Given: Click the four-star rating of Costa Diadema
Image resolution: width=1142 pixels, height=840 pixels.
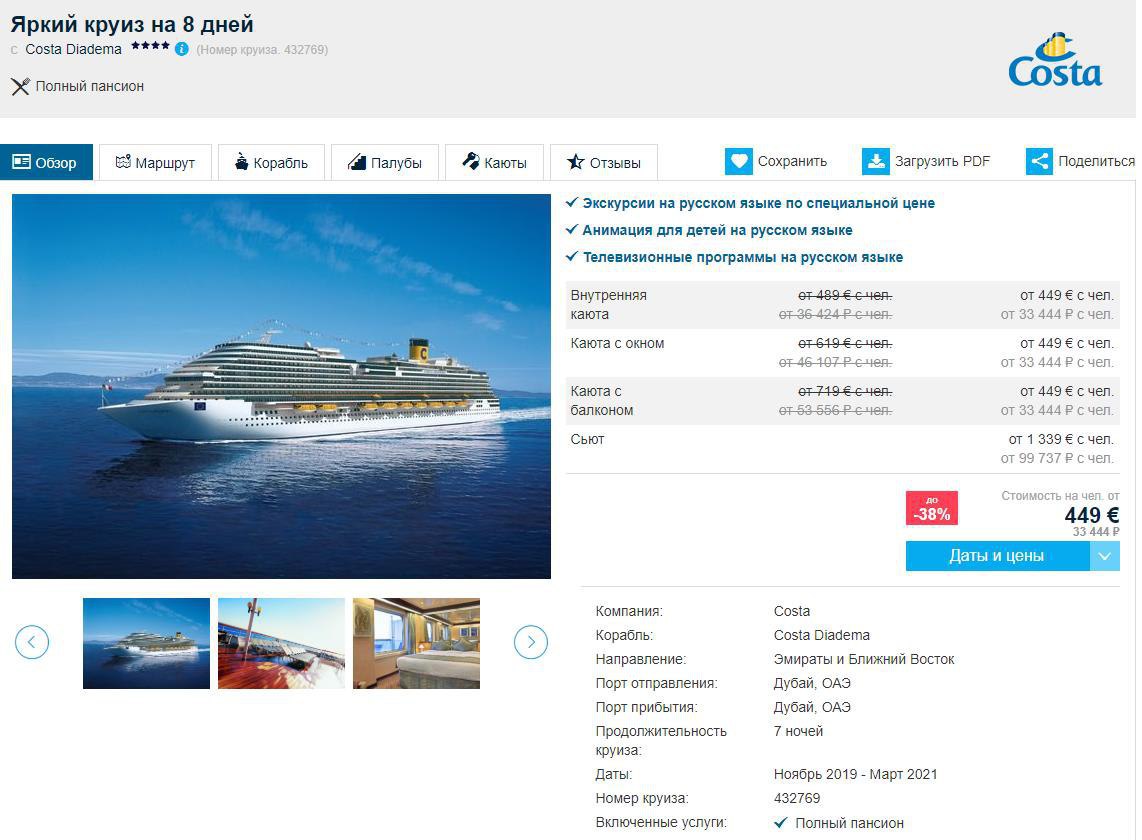Looking at the screenshot, I should [x=150, y=46].
